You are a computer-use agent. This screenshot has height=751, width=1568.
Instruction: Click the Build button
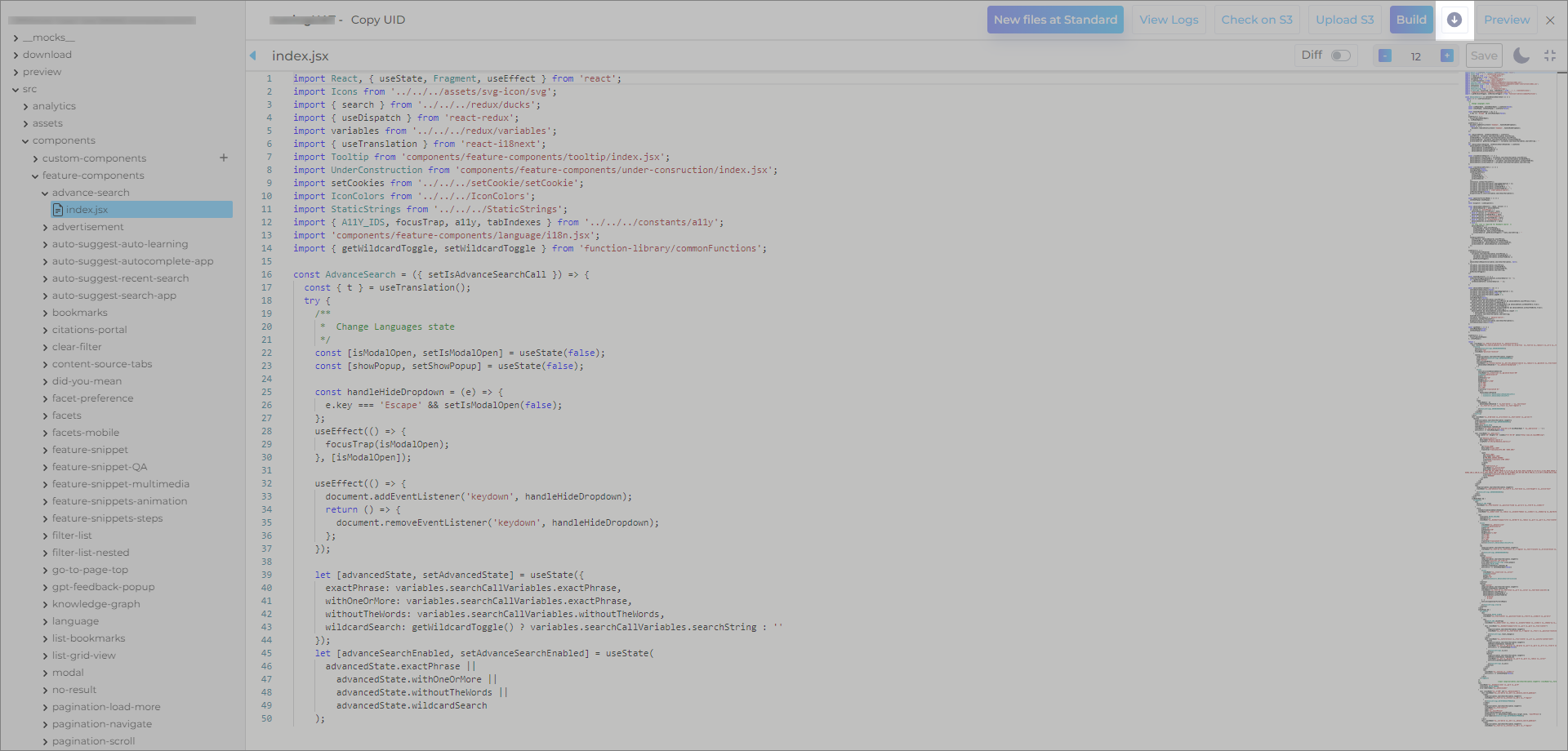[1410, 20]
